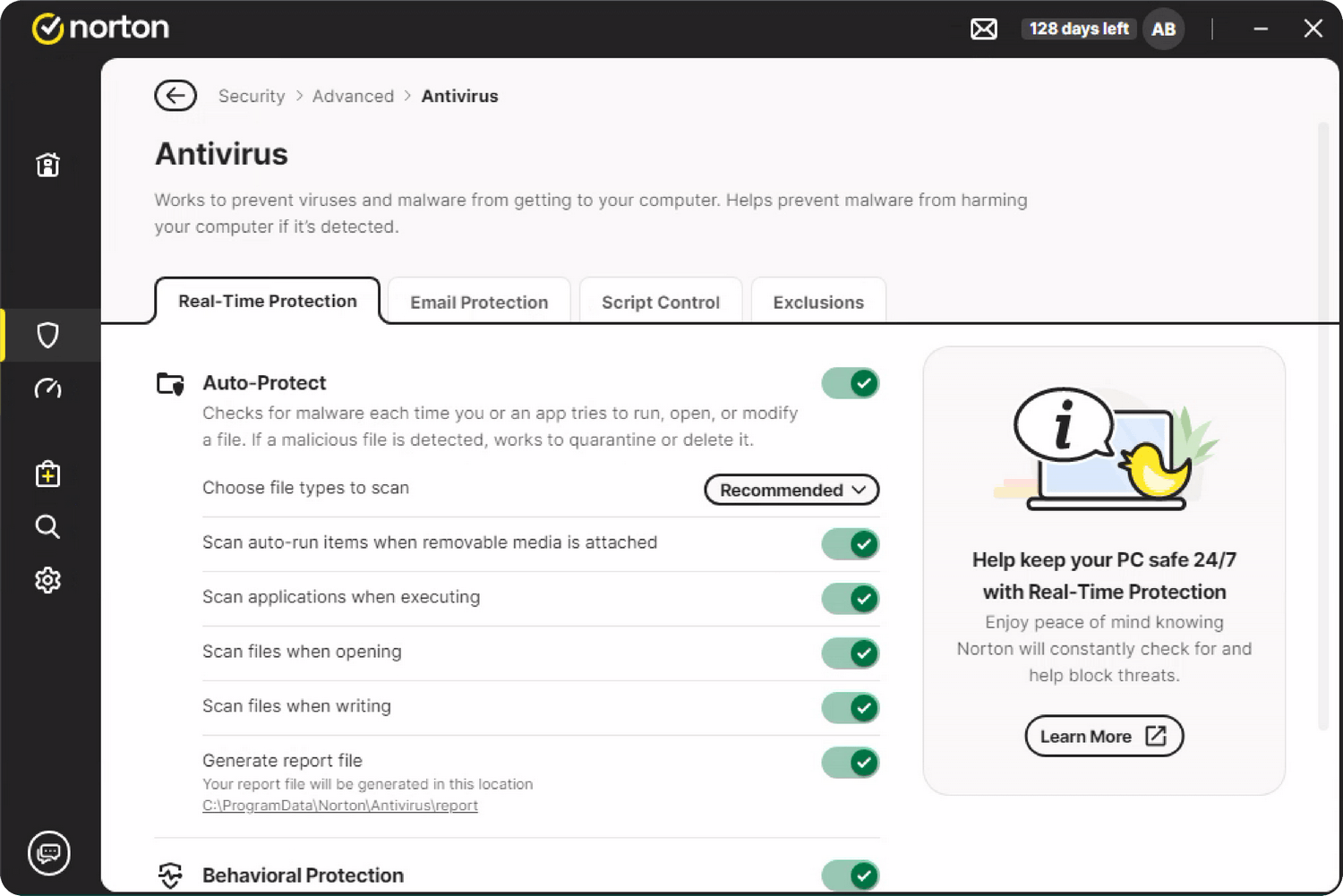Image resolution: width=1343 pixels, height=896 pixels.
Task: Switch to the Script Control tab
Action: 661,303
